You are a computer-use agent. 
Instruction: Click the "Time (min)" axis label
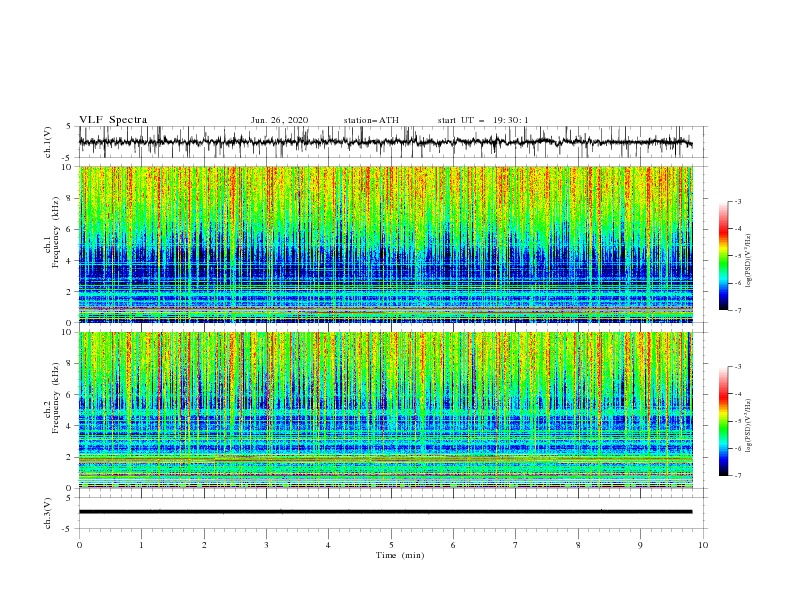(x=400, y=555)
